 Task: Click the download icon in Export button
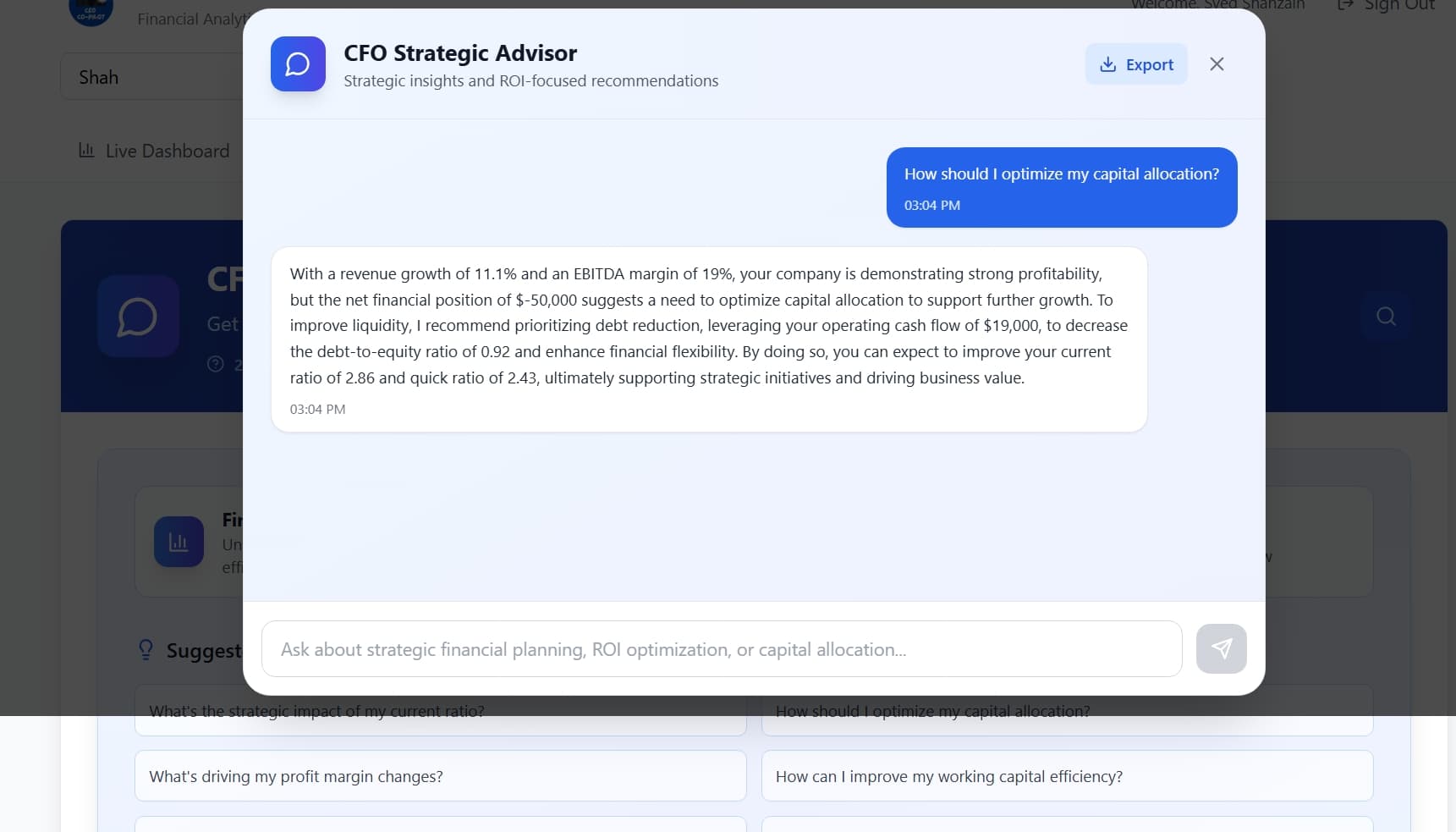click(x=1107, y=64)
